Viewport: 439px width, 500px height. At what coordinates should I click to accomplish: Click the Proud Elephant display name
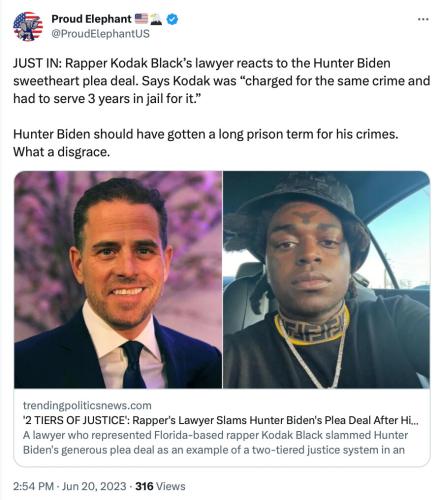click(x=91, y=19)
